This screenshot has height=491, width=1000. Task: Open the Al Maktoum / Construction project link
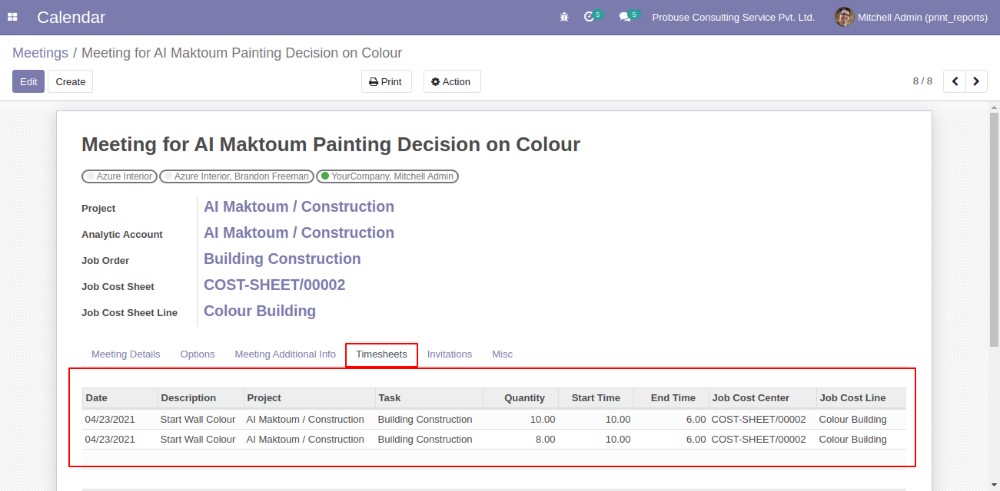(298, 207)
